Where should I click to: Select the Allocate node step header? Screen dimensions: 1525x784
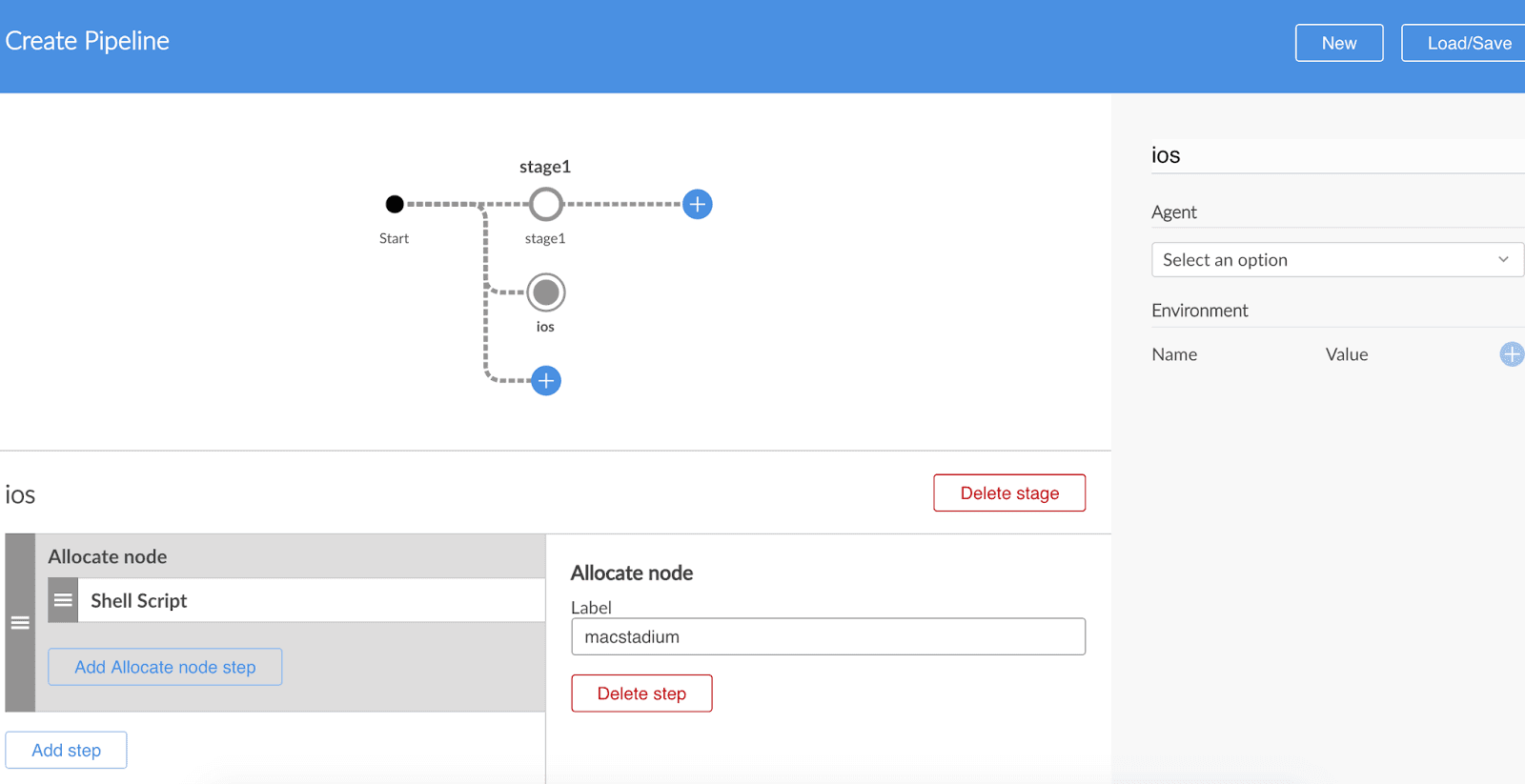286,556
